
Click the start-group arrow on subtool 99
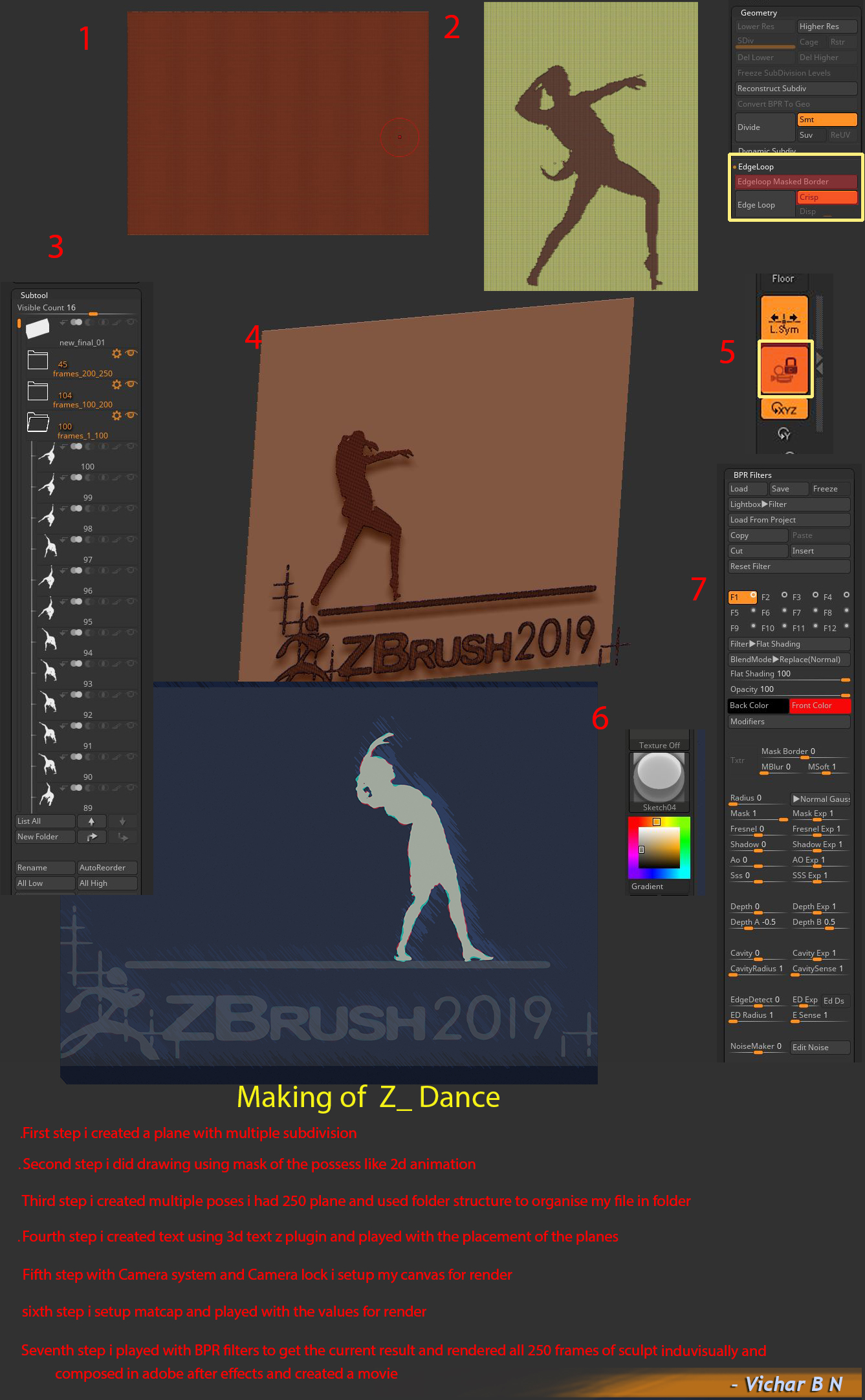[63, 477]
